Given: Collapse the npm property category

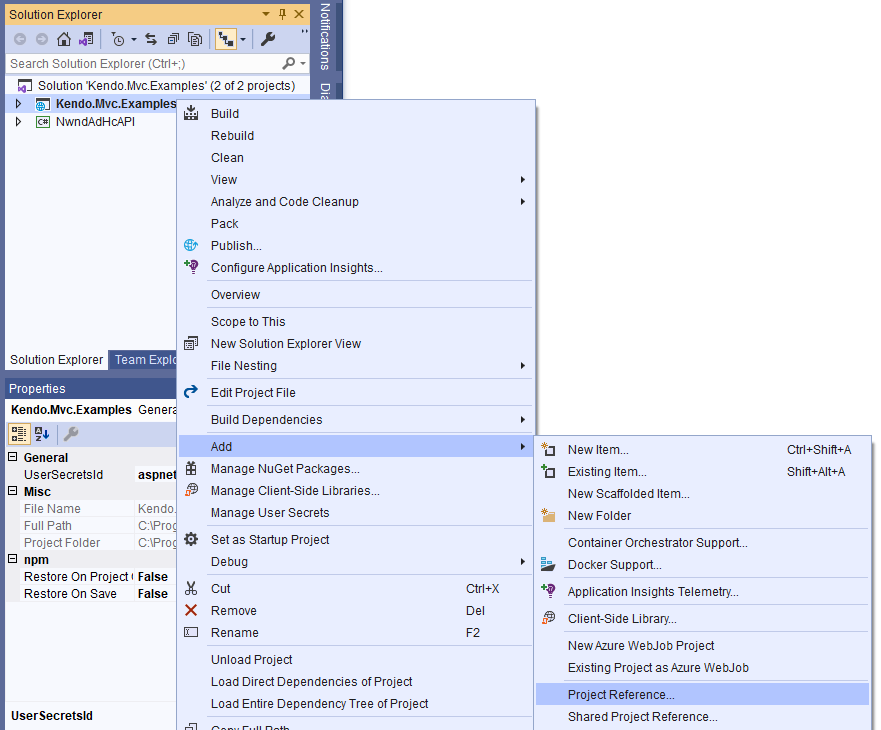Looking at the screenshot, I should point(12,559).
